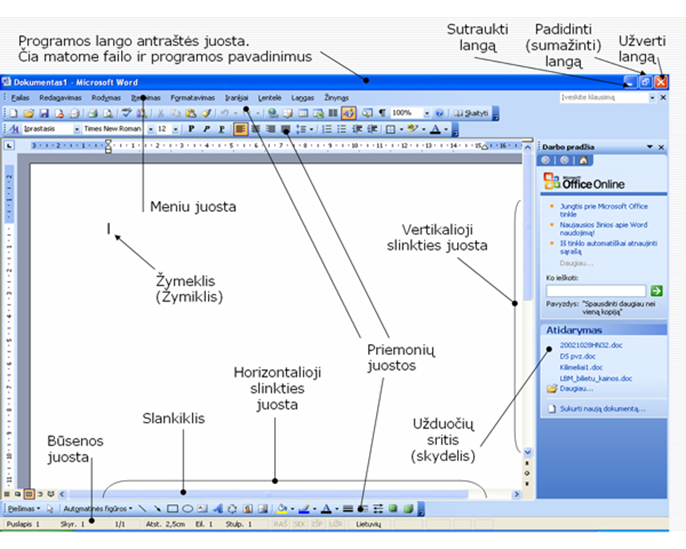Select the Line drawing tool
Screen dimensions: 686x549
click(x=142, y=509)
